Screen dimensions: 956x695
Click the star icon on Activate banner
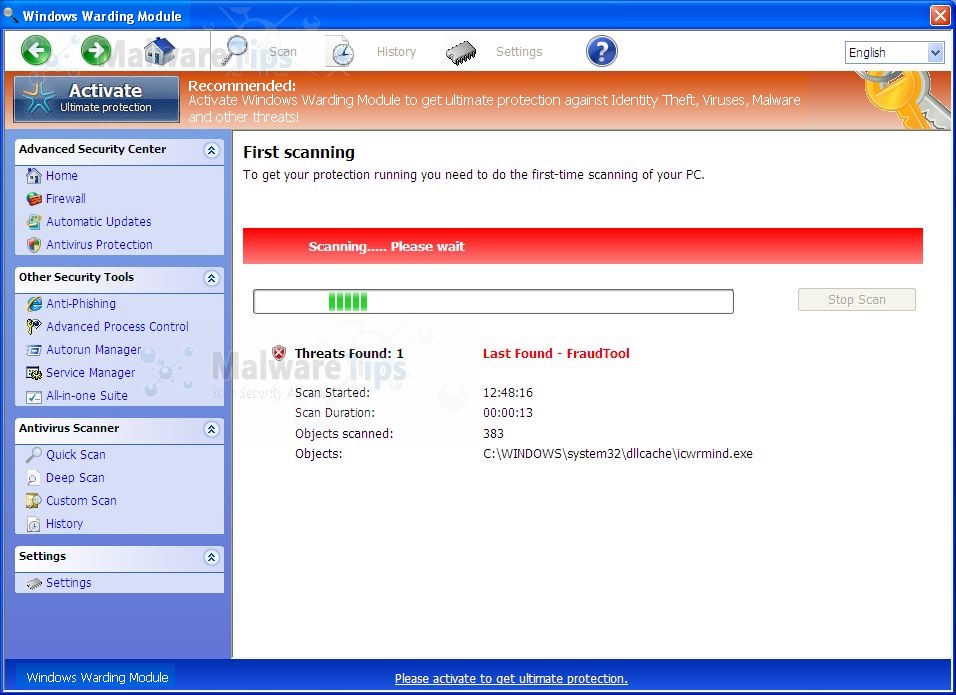point(38,99)
